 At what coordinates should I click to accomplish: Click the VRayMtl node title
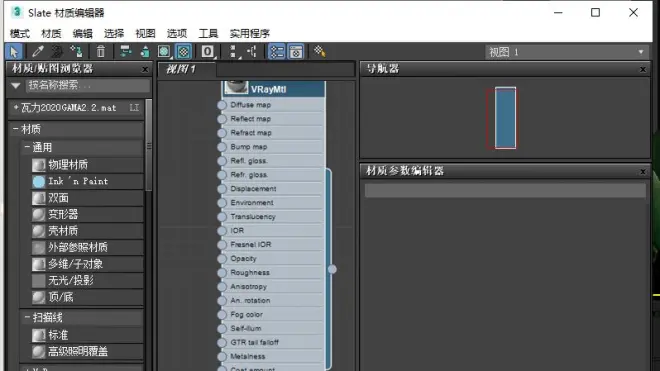[268, 89]
